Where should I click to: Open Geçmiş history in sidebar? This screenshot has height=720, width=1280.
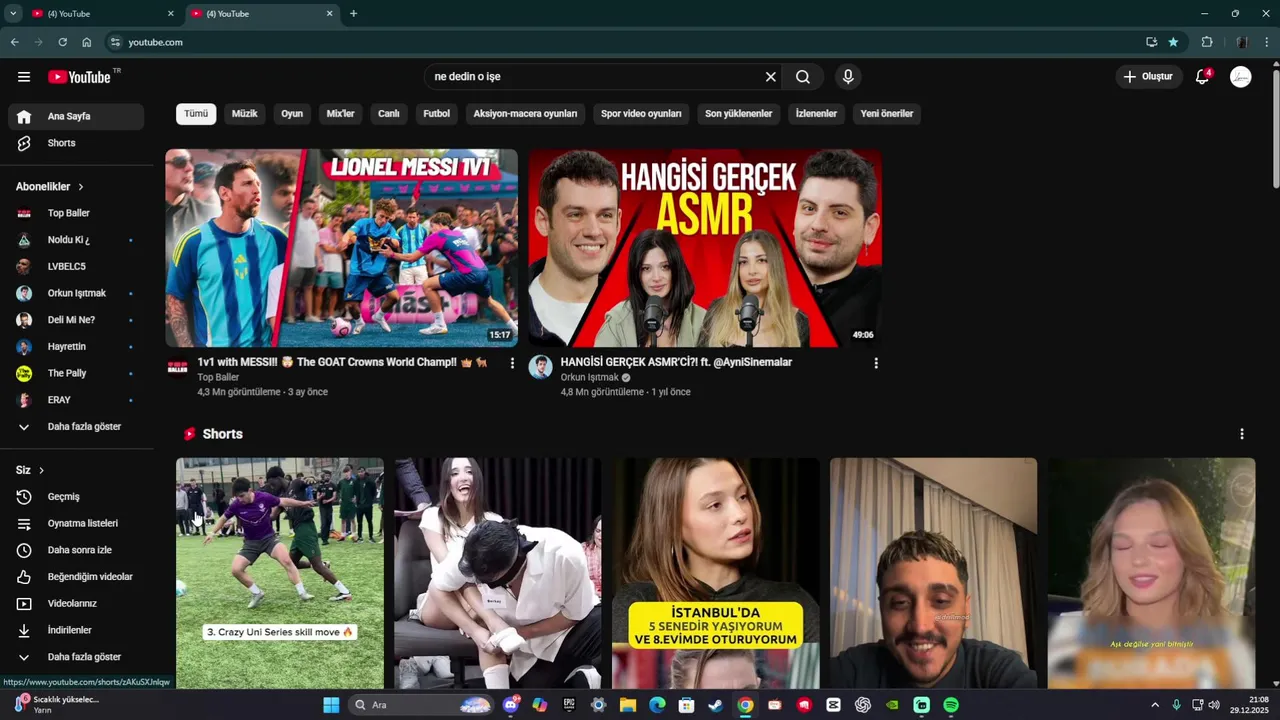pyautogui.click(x=76, y=497)
